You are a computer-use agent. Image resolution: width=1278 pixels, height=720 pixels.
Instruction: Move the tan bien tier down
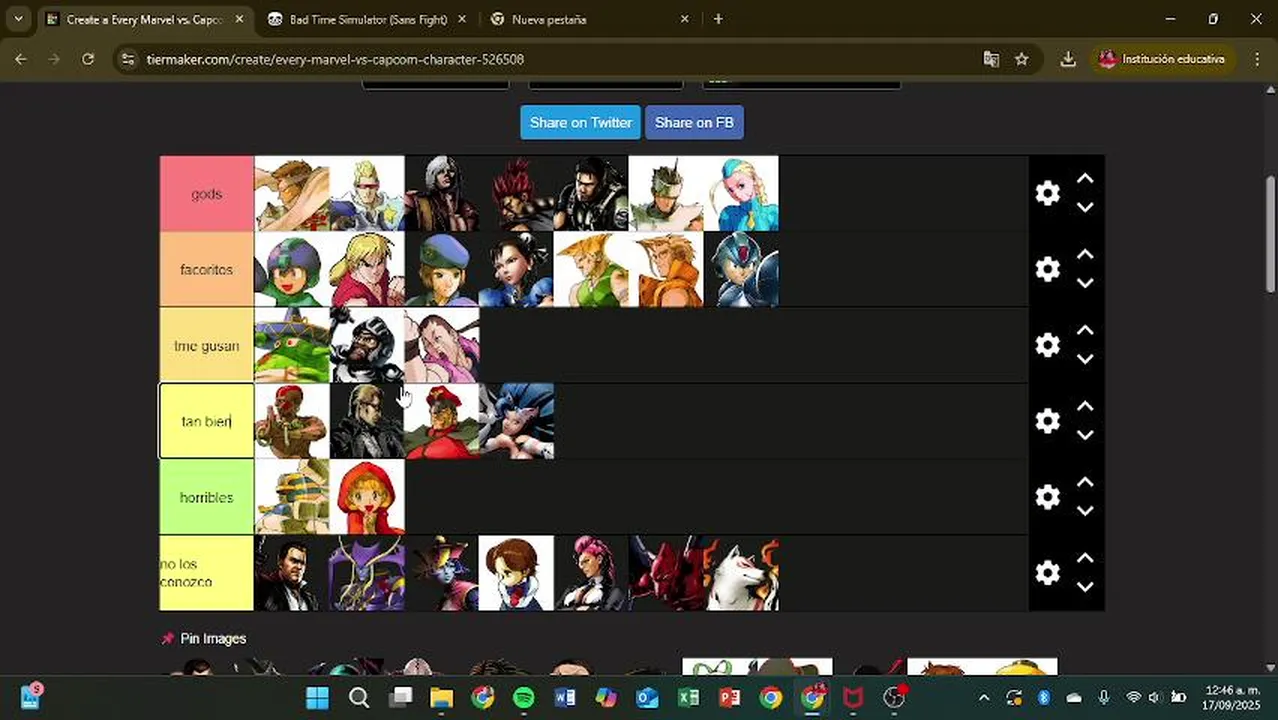pyautogui.click(x=1085, y=435)
